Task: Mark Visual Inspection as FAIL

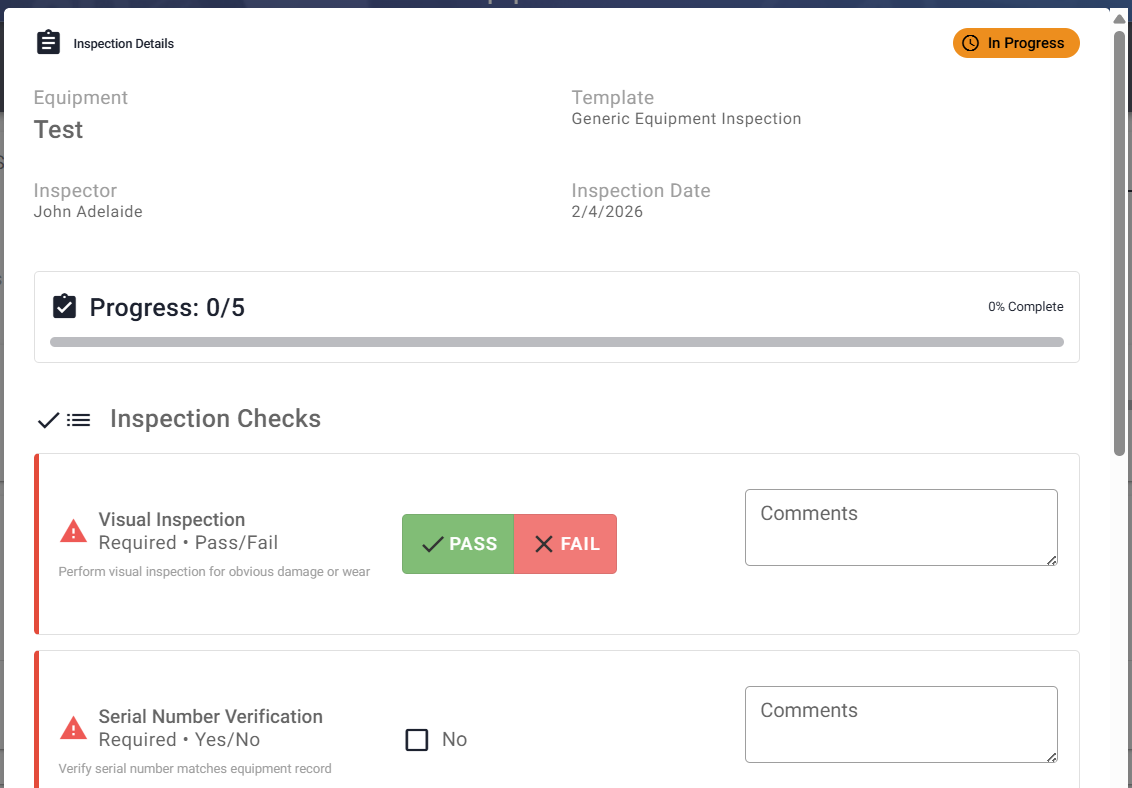Action: [565, 544]
